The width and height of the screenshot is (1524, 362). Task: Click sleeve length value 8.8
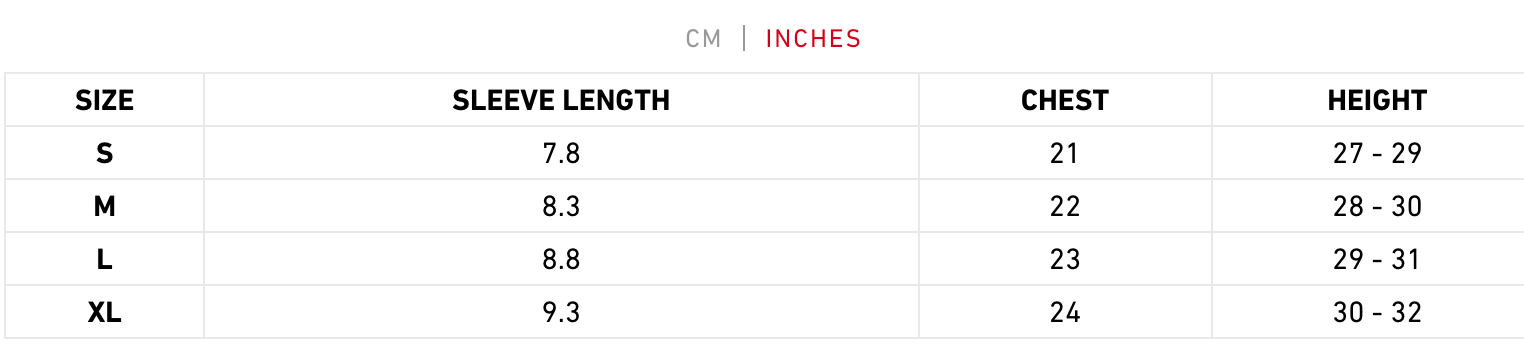(561, 259)
